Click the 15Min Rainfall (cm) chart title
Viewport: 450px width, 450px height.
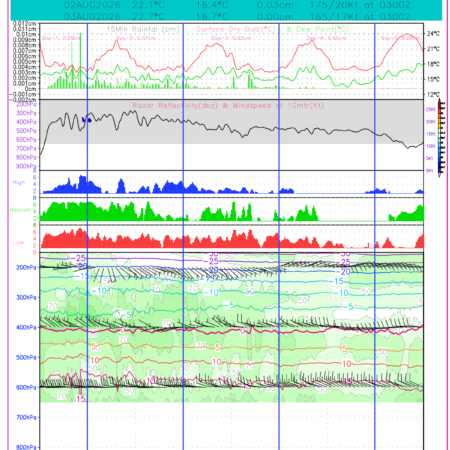click(143, 29)
